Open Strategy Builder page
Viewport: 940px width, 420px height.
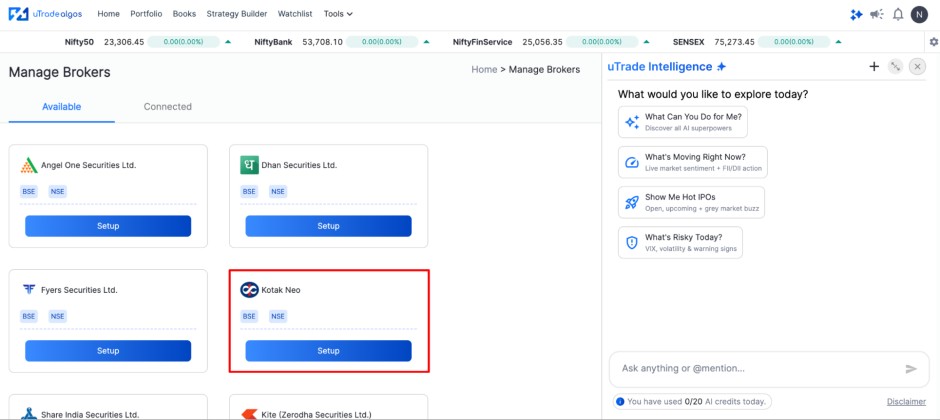pyautogui.click(x=237, y=14)
